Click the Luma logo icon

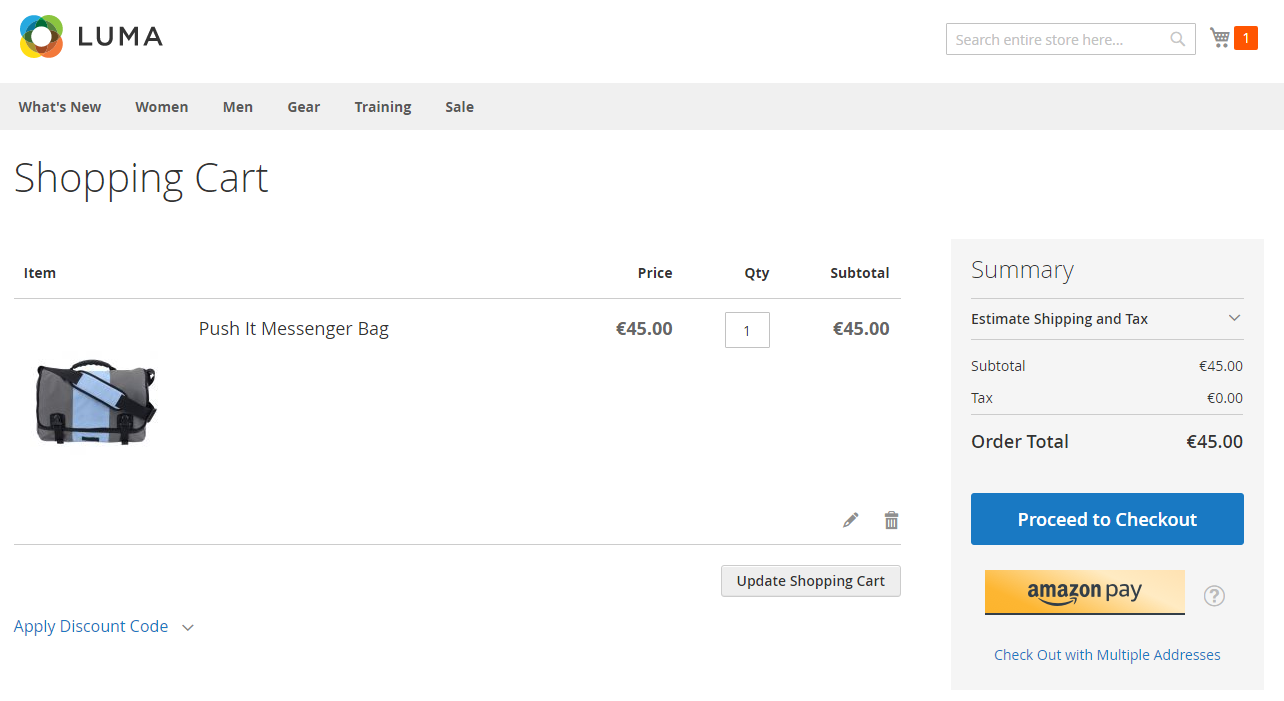coord(42,37)
